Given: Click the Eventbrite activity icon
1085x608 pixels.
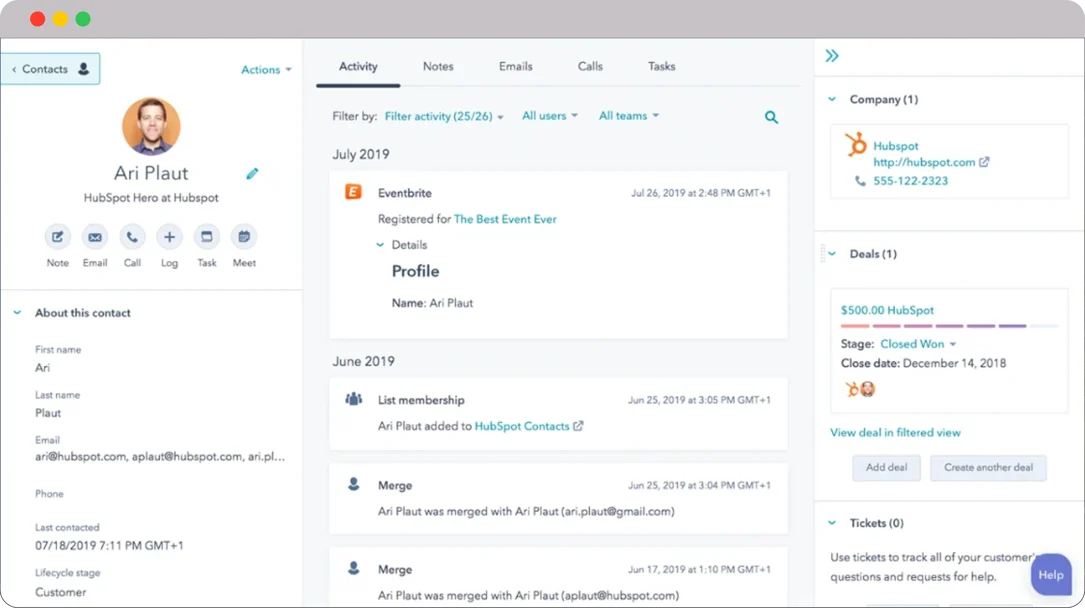Looking at the screenshot, I should tap(352, 192).
